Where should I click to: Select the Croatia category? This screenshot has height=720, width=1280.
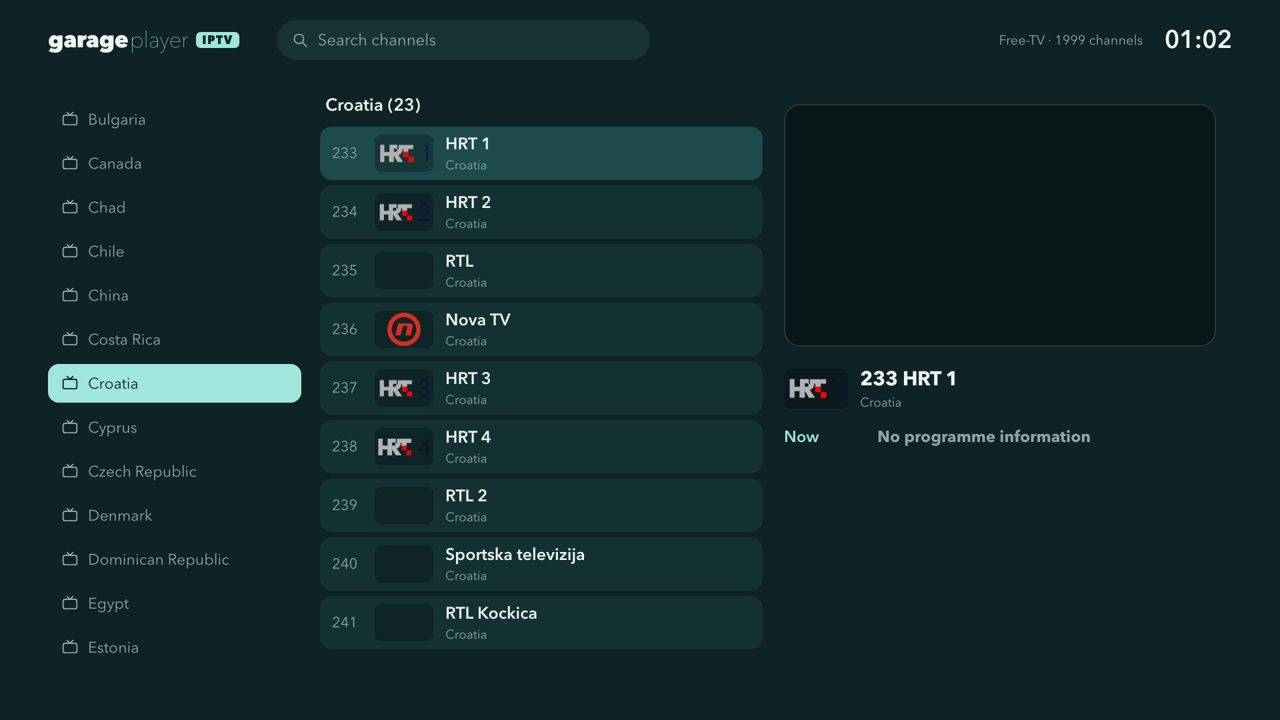(x=174, y=383)
